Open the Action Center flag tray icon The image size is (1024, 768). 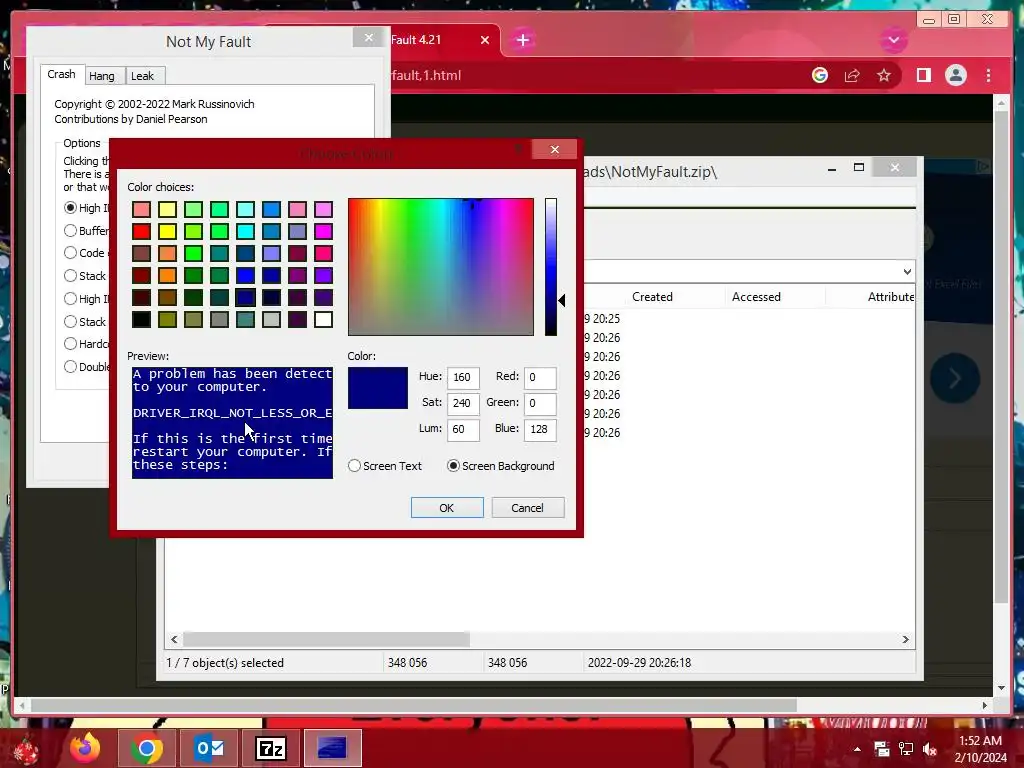[x=882, y=749]
